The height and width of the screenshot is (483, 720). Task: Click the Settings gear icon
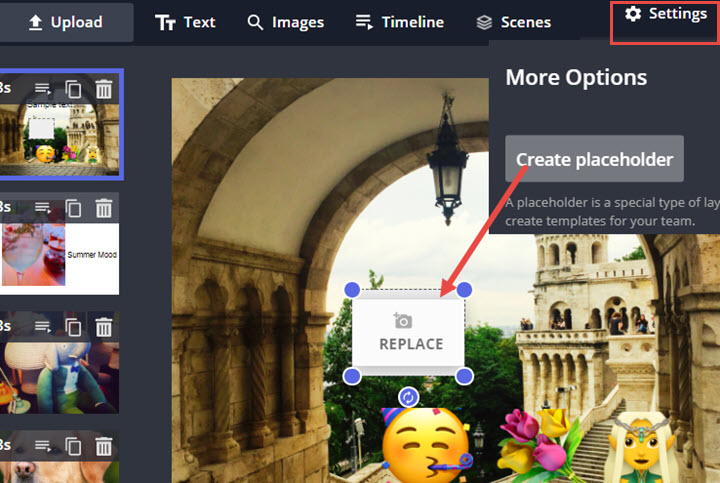pyautogui.click(x=633, y=14)
